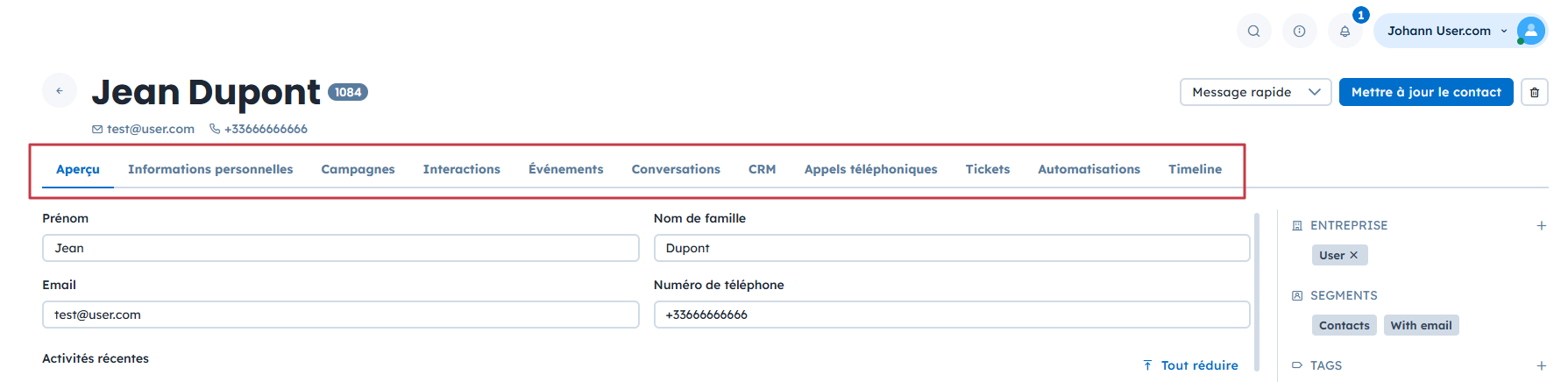Add a tag with Tags plus icon

tap(1541, 366)
